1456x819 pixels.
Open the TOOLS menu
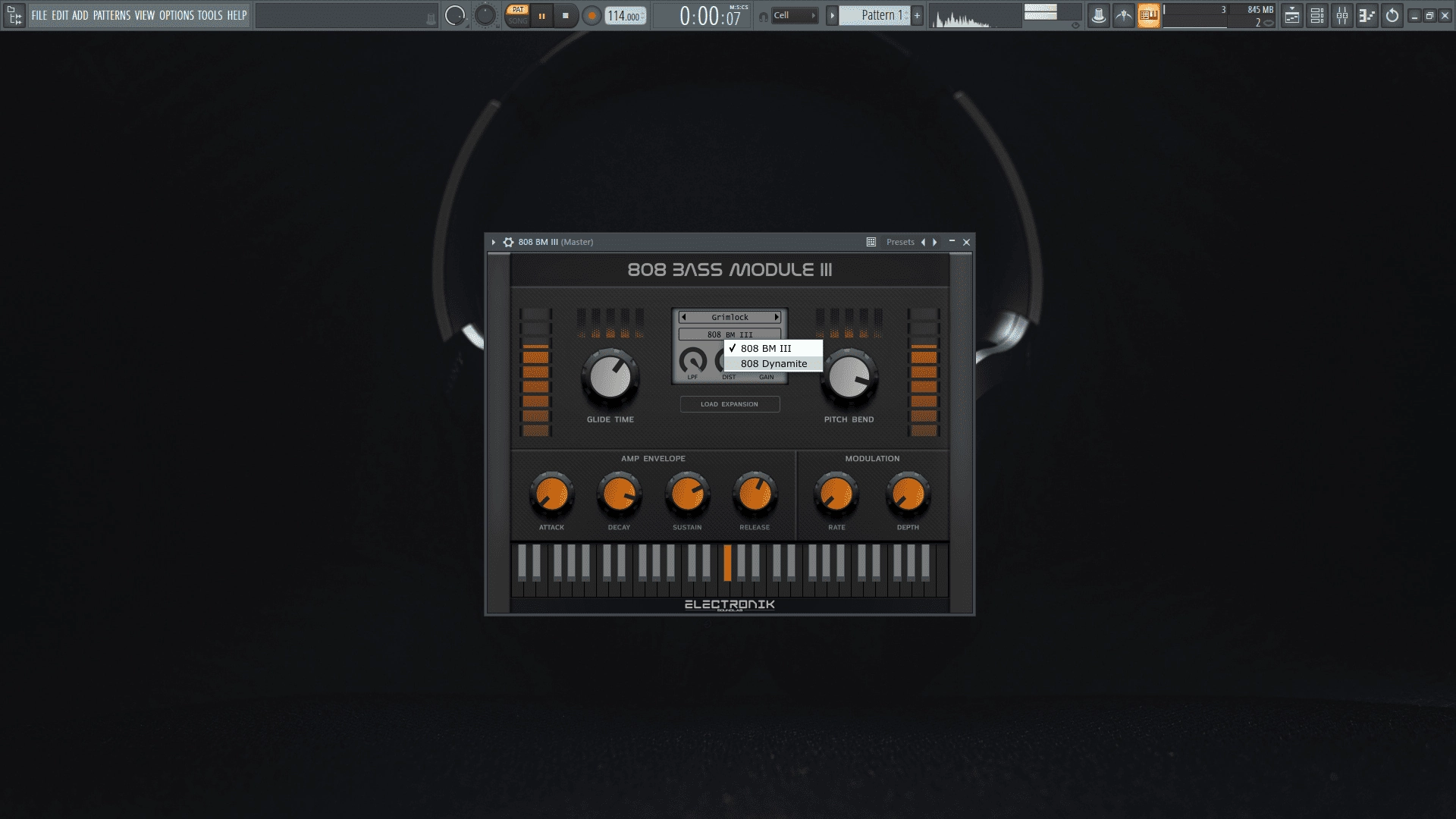point(210,15)
